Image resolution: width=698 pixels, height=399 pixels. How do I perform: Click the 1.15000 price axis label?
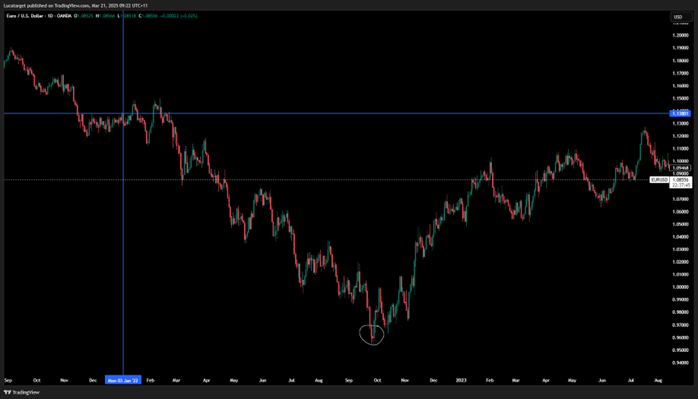(x=680, y=98)
